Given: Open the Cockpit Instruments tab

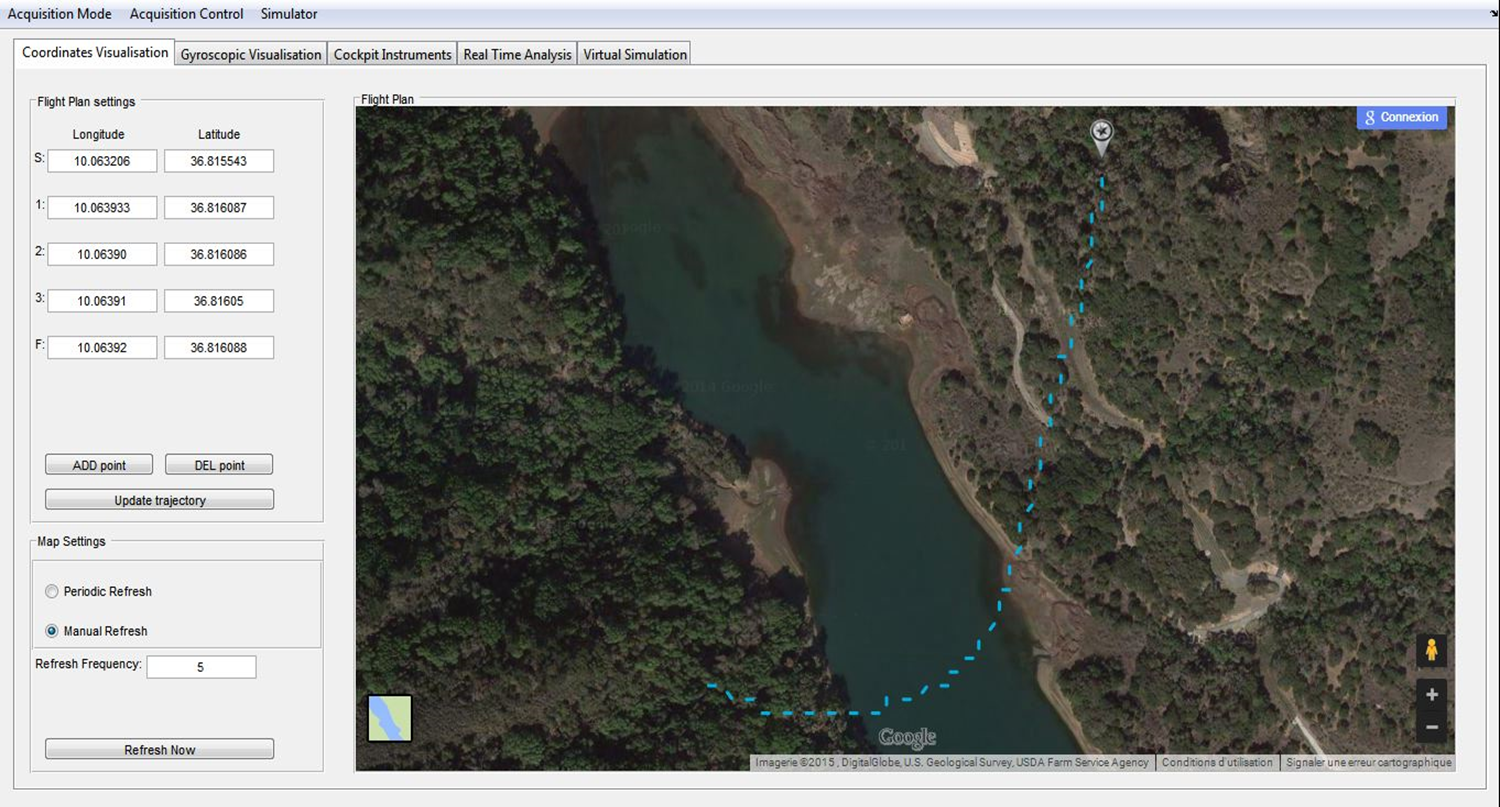Looking at the screenshot, I should [x=392, y=55].
